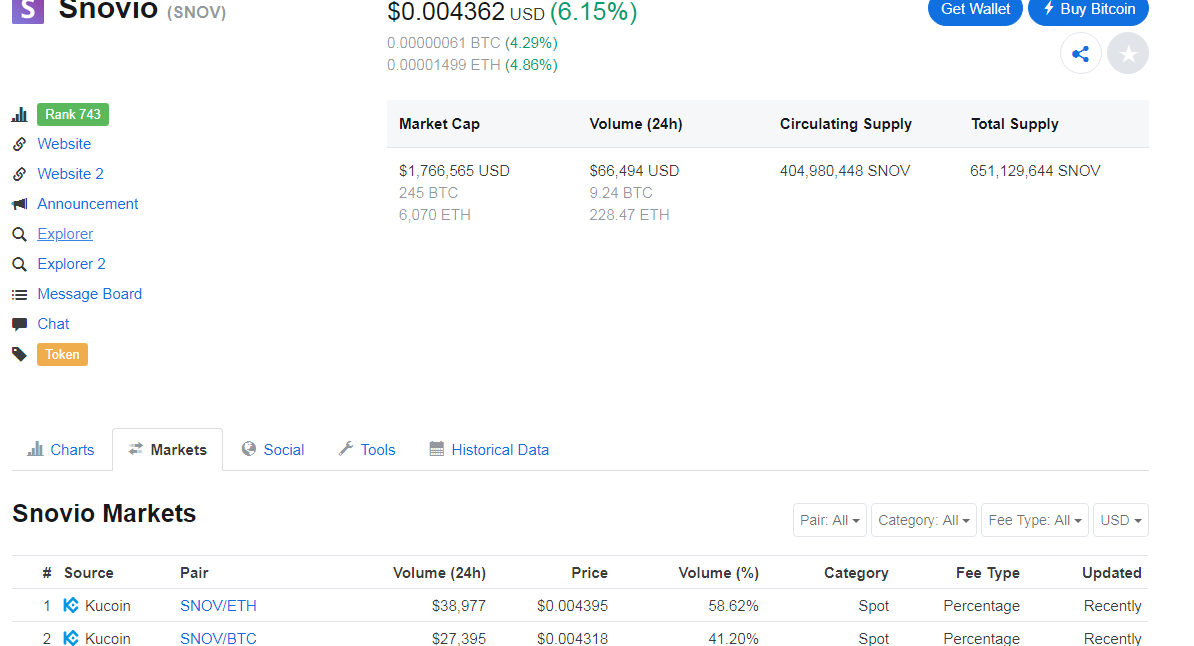The image size is (1194, 646).
Task: Open the Chat link
Action: tap(53, 325)
